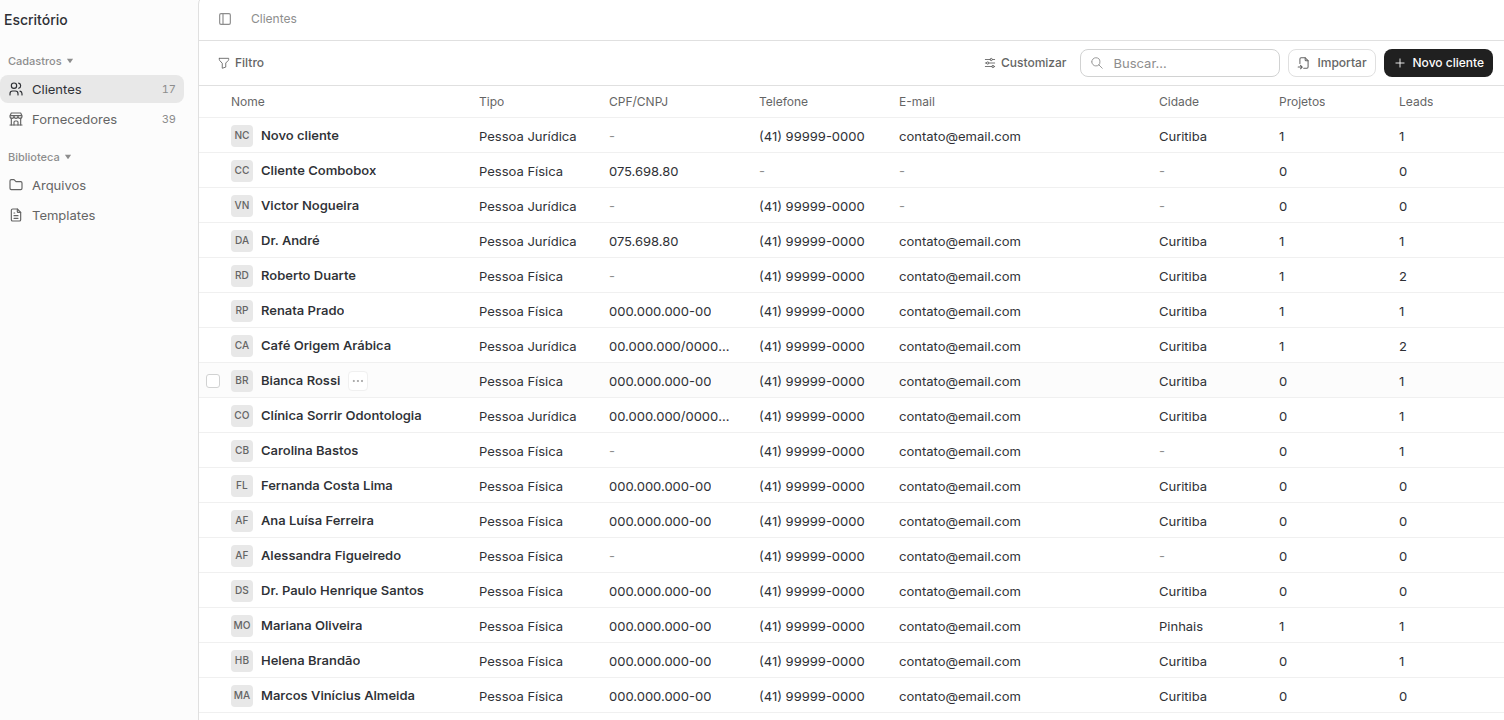Screen dimensions: 1504x720
Task: Click Carolina Bastos name
Action: pyautogui.click(x=310, y=450)
